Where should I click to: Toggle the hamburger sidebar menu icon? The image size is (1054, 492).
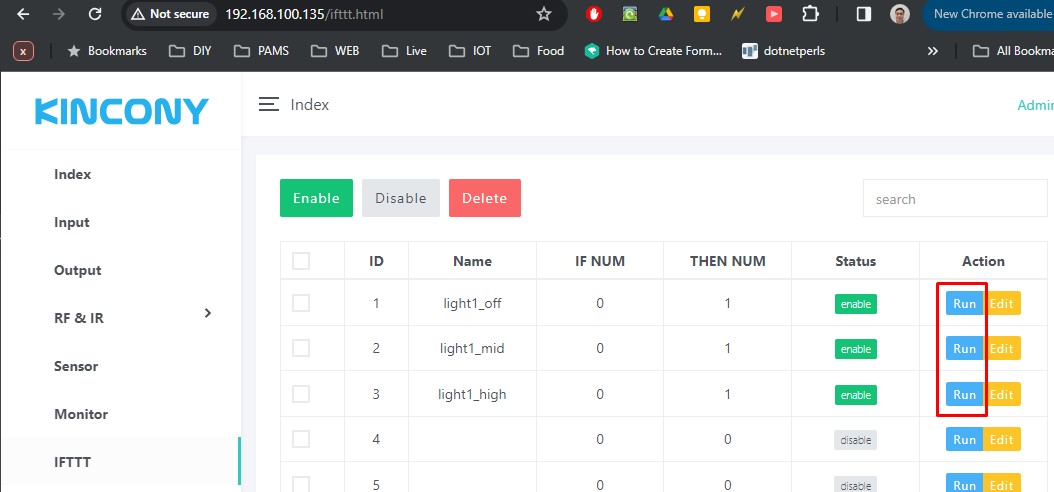point(268,104)
